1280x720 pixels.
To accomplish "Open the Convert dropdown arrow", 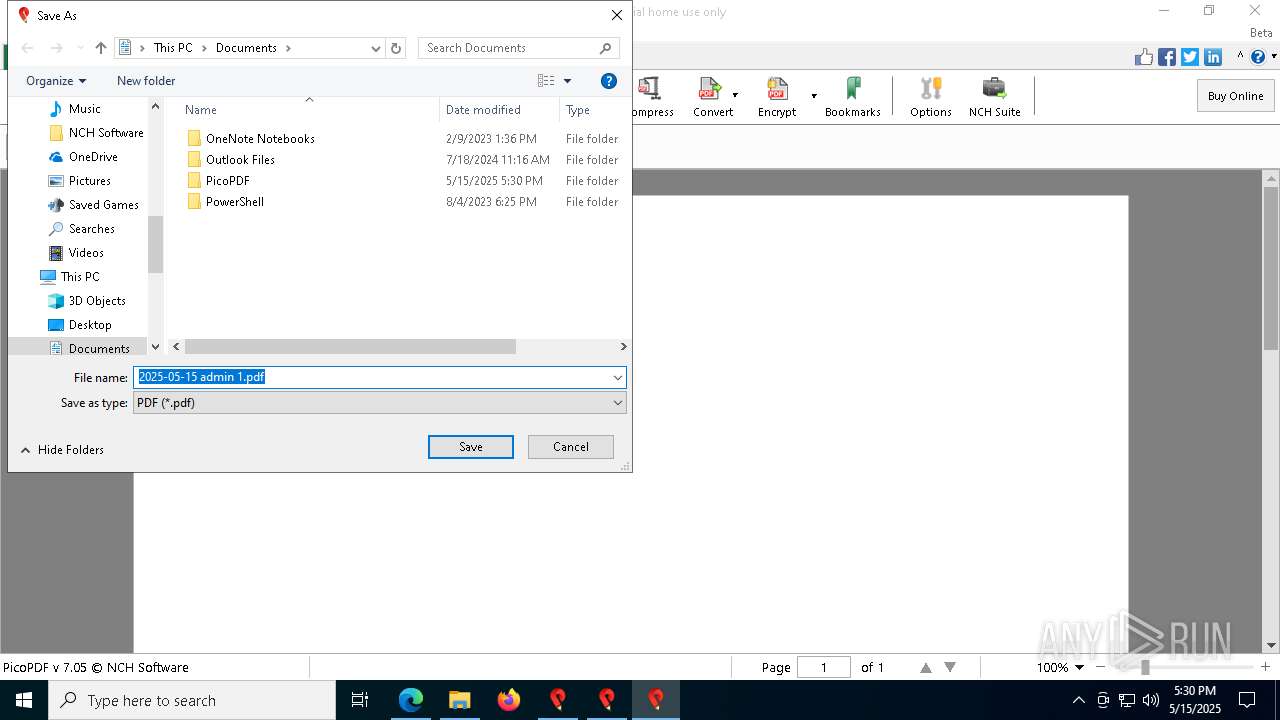I will [735, 96].
